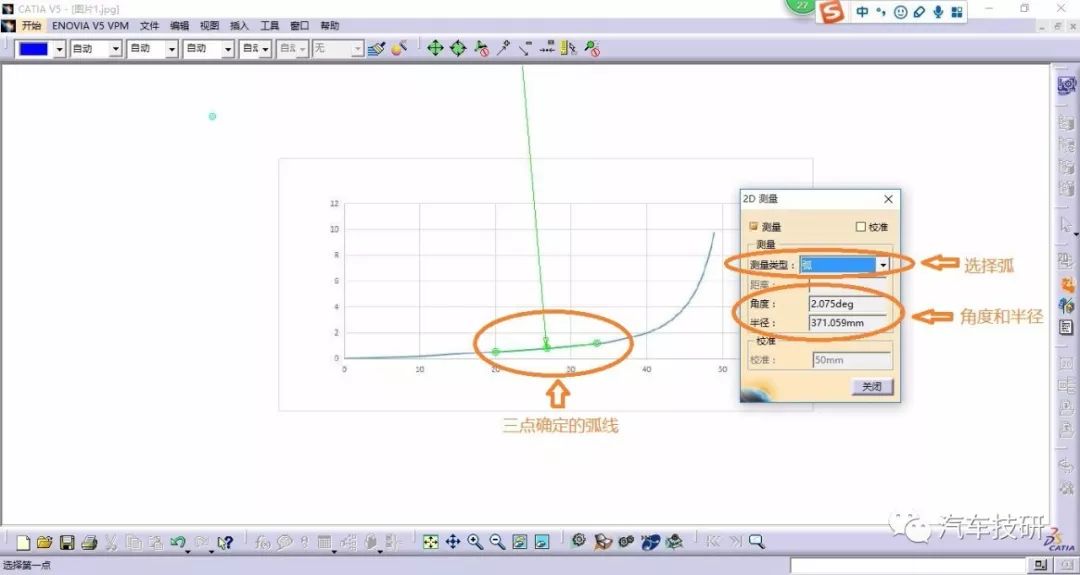This screenshot has height=575, width=1080.
Task: Click the Fit All In icon
Action: (430, 542)
